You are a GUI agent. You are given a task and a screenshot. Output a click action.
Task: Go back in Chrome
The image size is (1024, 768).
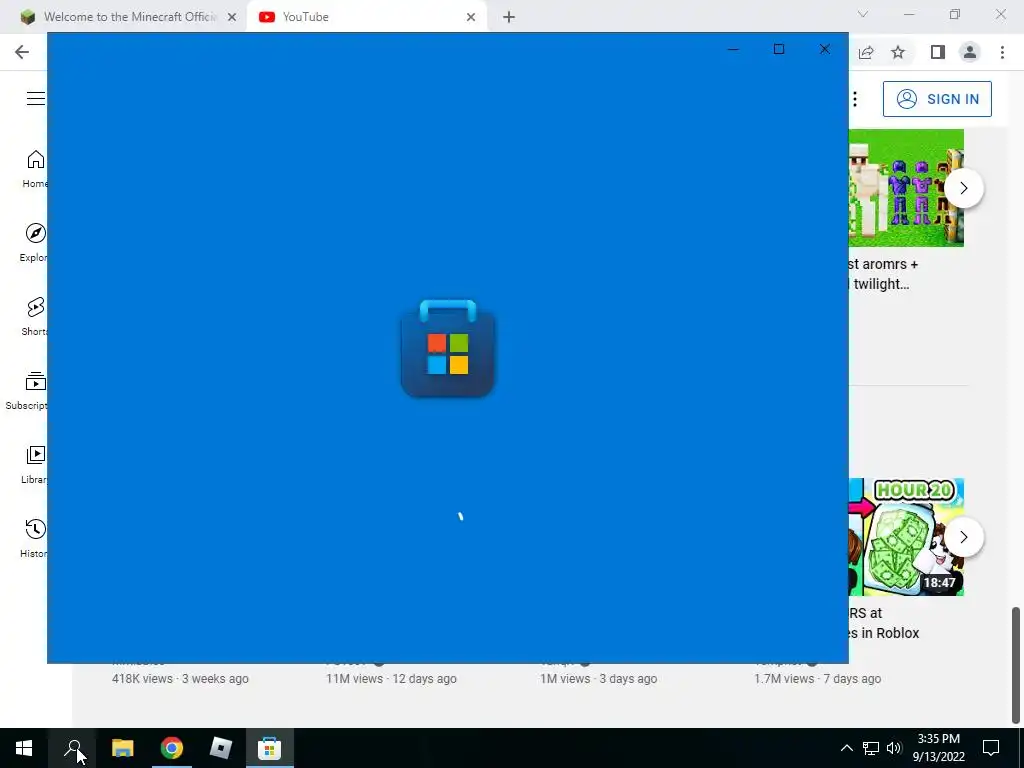(x=22, y=52)
